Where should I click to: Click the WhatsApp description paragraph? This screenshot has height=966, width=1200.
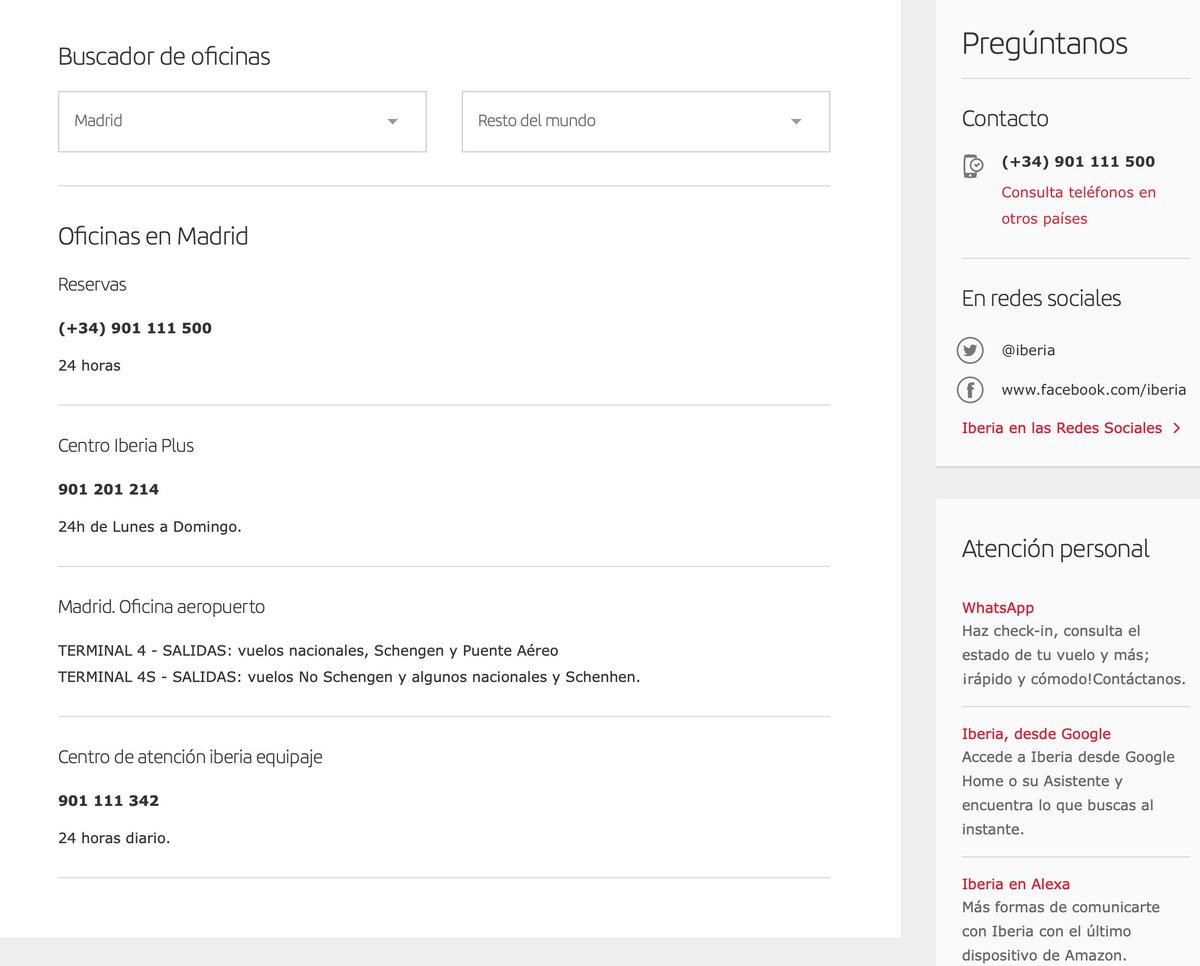point(1074,655)
